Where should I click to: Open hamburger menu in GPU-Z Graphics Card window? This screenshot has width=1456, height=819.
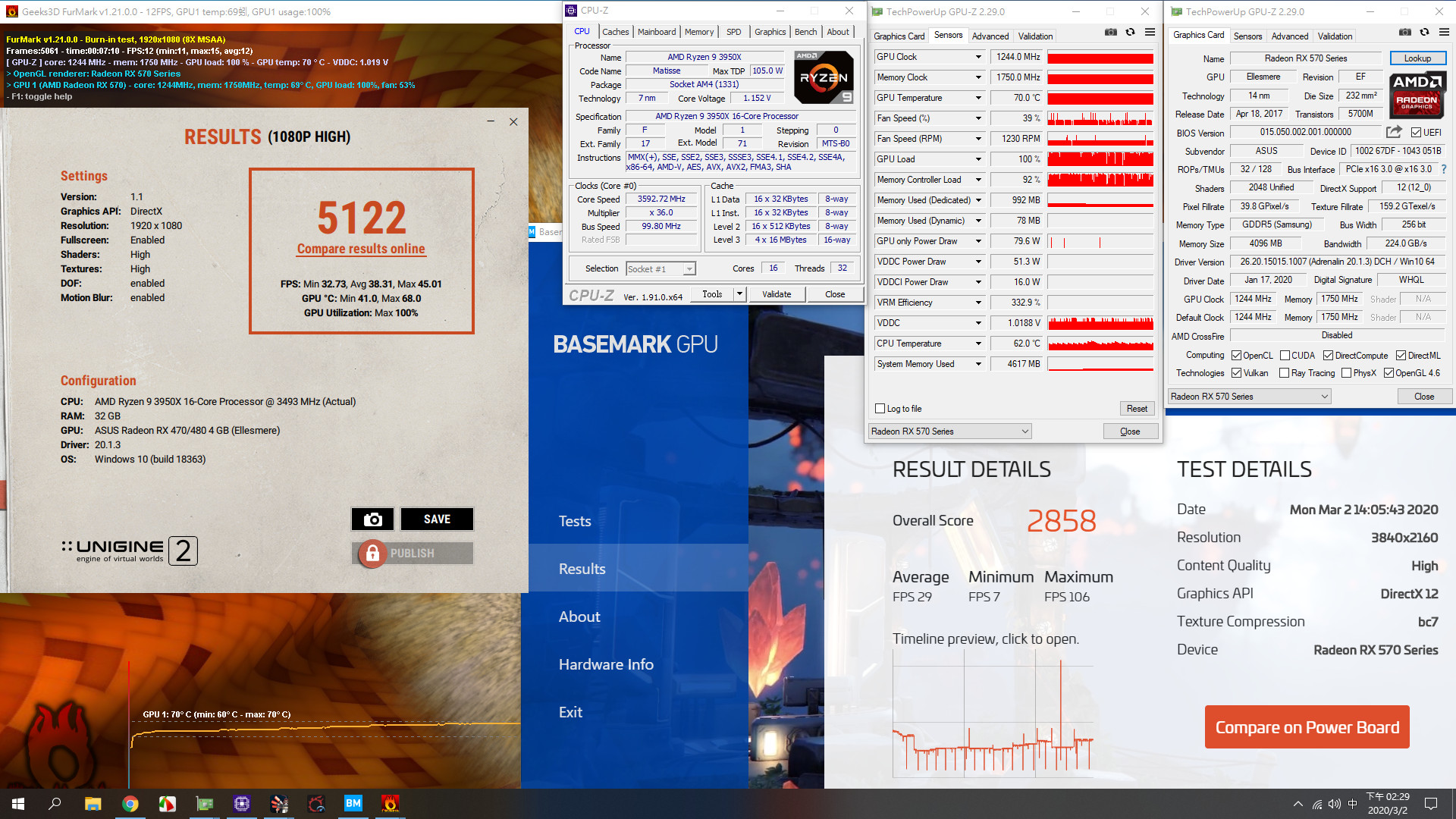(1444, 33)
